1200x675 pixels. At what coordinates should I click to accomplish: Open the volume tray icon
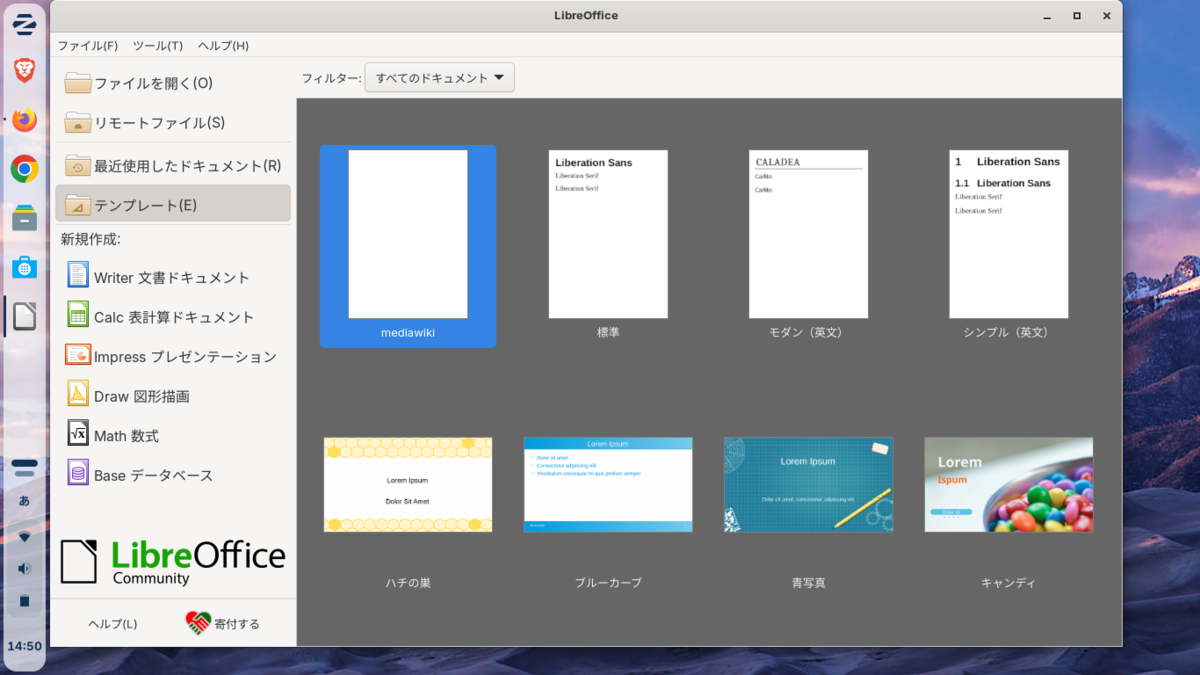pos(25,568)
